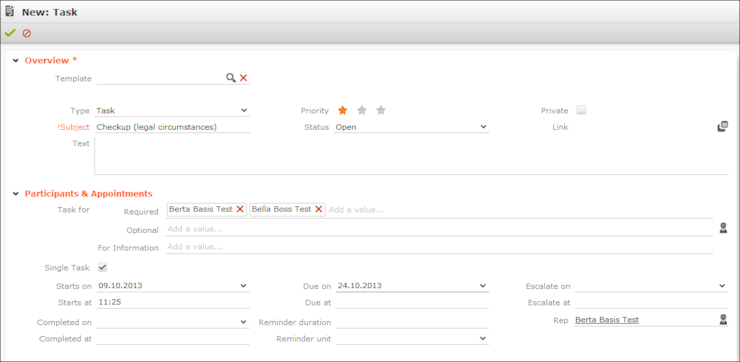The height and width of the screenshot is (362, 740).
Task: Click inside the Text area
Action: (x=412, y=156)
